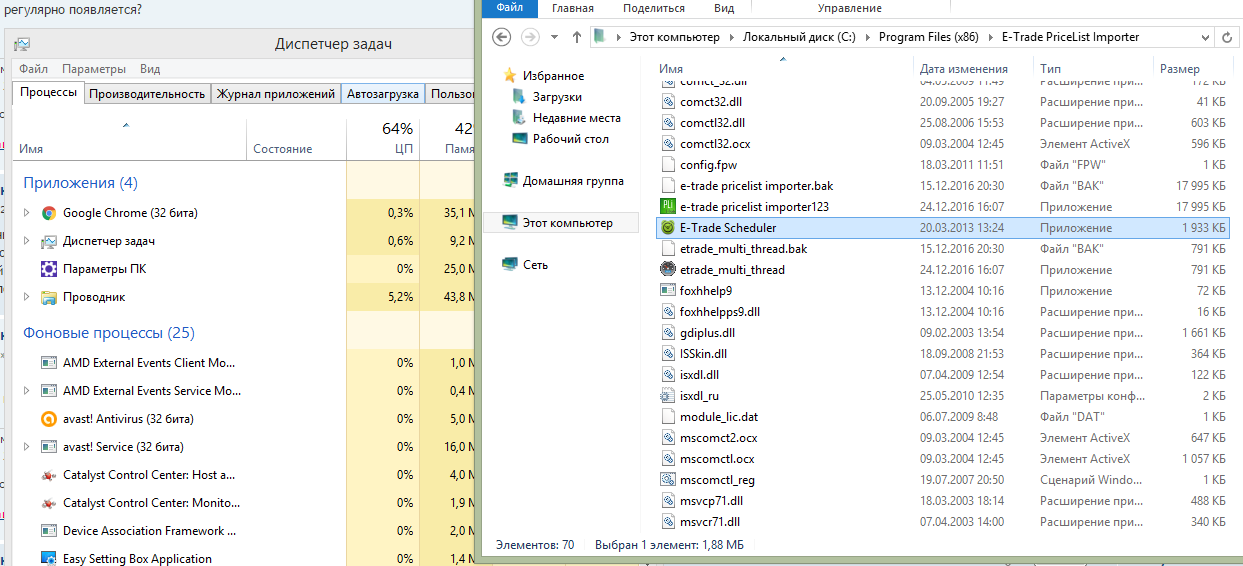Viewport: 1243px width, 566px height.
Task: Click the Диспетчер задач process icon
Action: click(48, 241)
